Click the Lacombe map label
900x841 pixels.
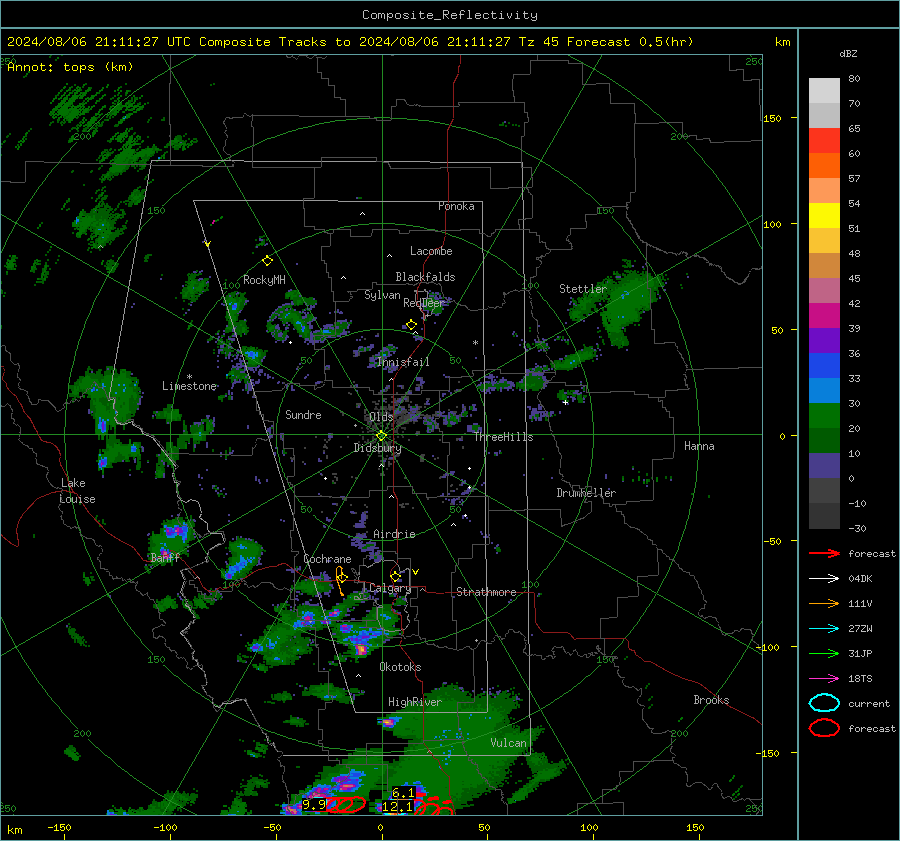[431, 251]
